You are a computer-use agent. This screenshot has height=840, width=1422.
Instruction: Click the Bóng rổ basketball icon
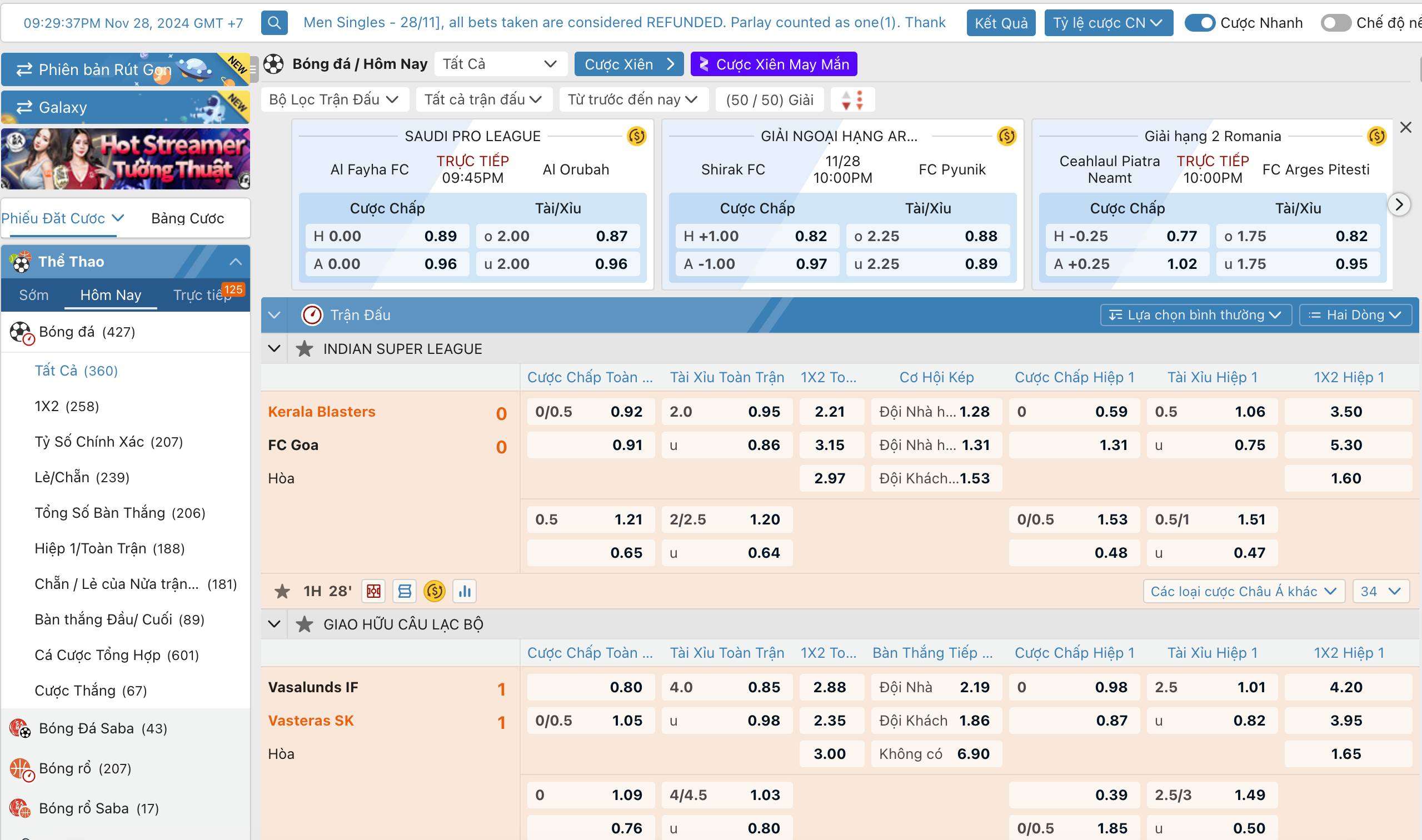pyautogui.click(x=22, y=769)
